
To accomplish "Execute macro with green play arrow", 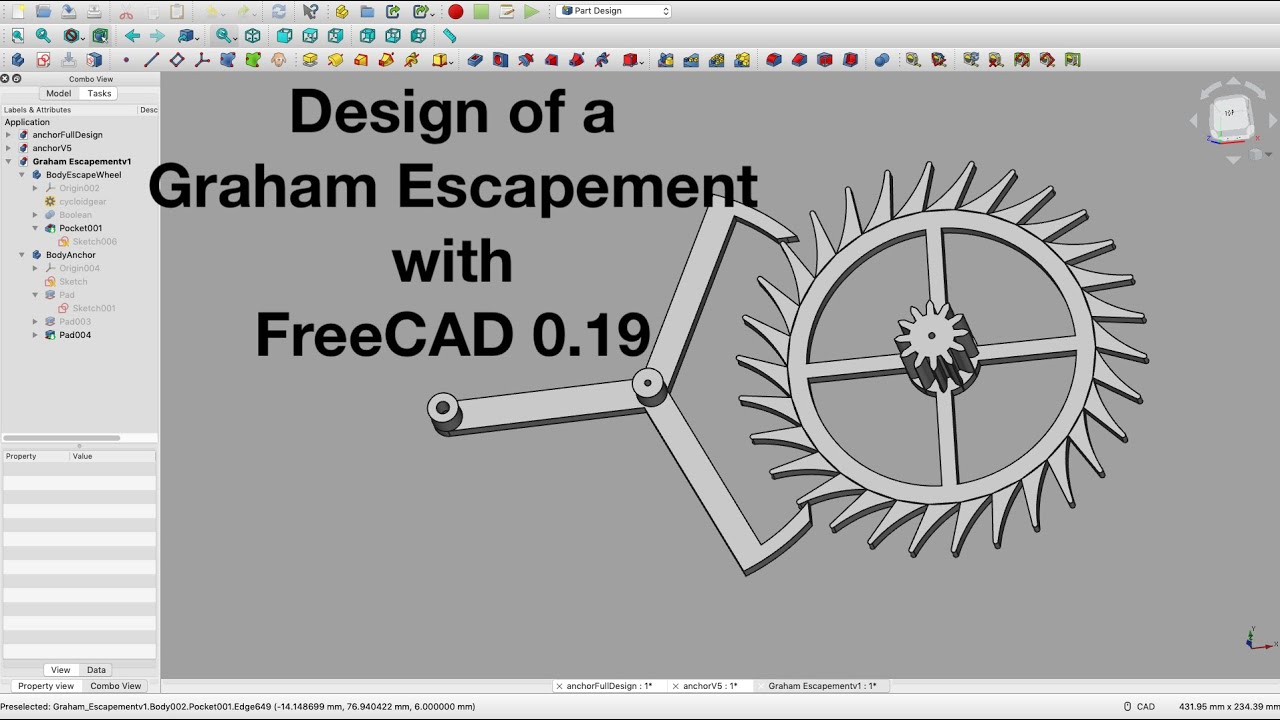I will [x=532, y=11].
